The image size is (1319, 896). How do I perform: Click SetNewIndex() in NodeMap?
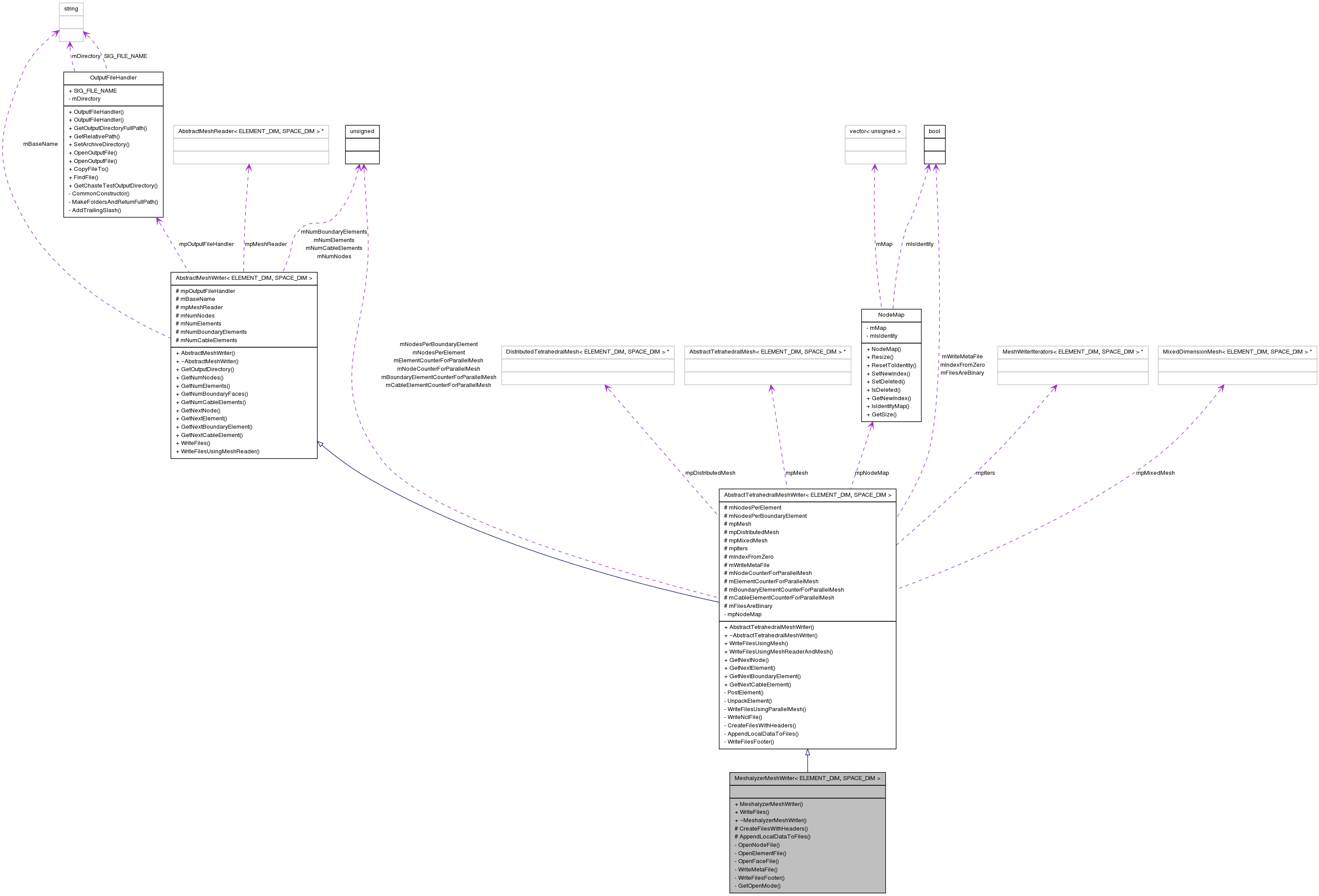point(888,374)
